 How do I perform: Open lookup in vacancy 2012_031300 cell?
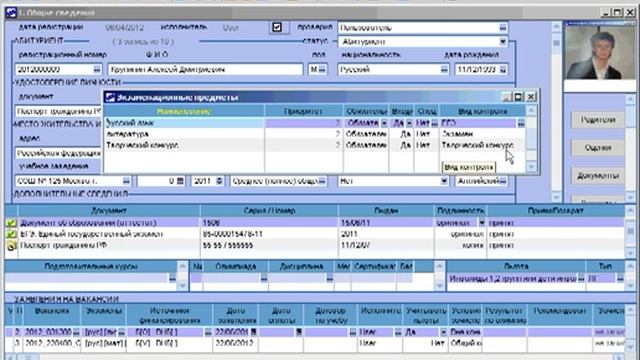[76, 332]
